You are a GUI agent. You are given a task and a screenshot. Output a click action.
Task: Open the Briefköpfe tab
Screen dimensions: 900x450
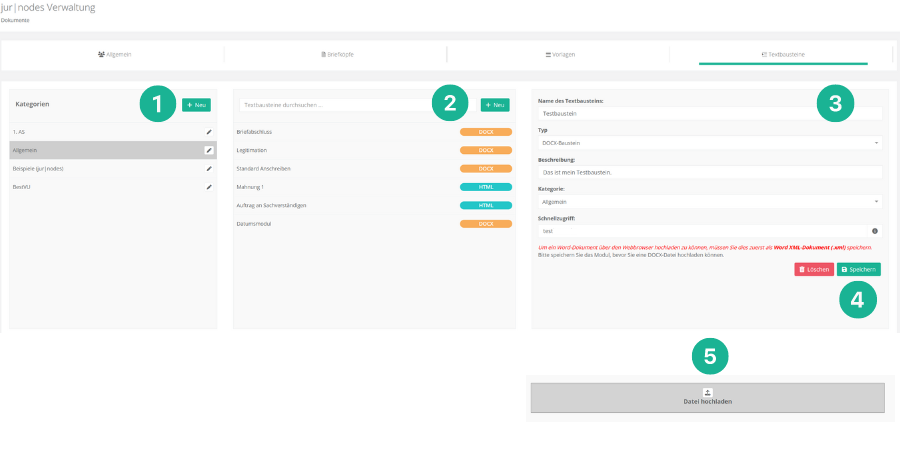coord(336,54)
